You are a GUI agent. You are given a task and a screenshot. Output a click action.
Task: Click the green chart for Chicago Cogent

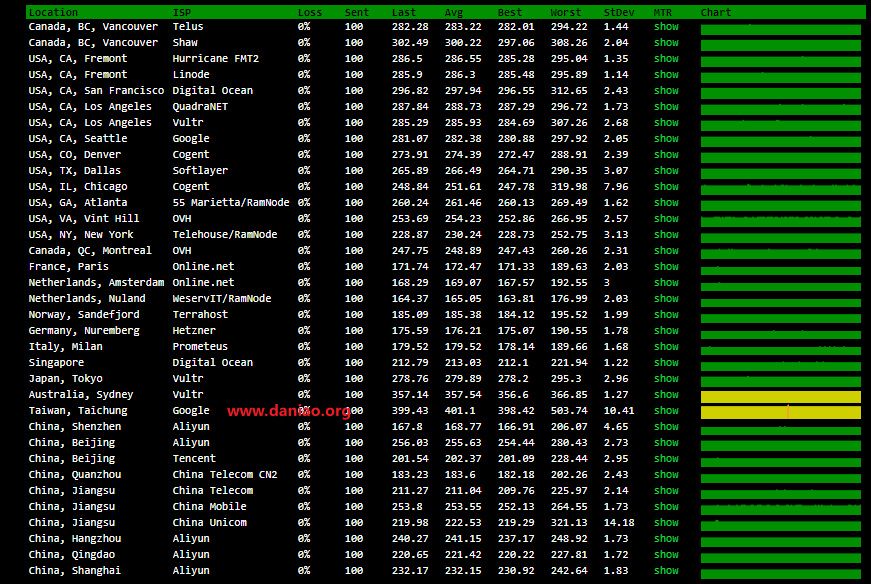781,189
